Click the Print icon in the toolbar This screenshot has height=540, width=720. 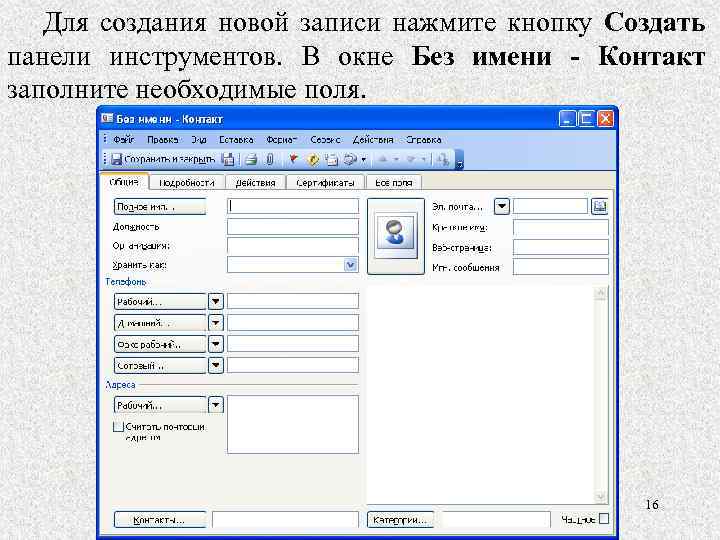coord(251,159)
